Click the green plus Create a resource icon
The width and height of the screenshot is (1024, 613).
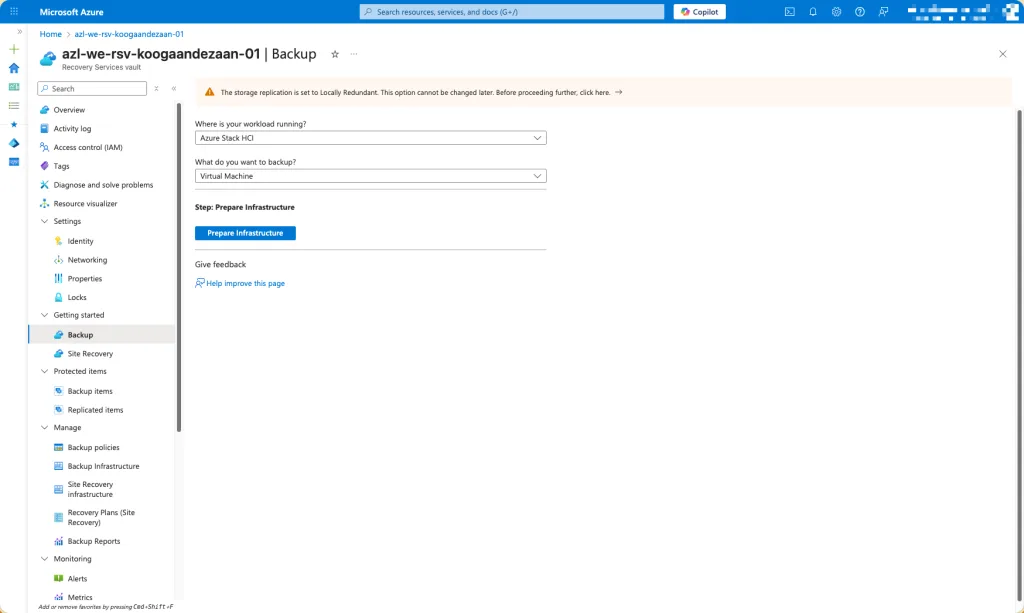14,49
